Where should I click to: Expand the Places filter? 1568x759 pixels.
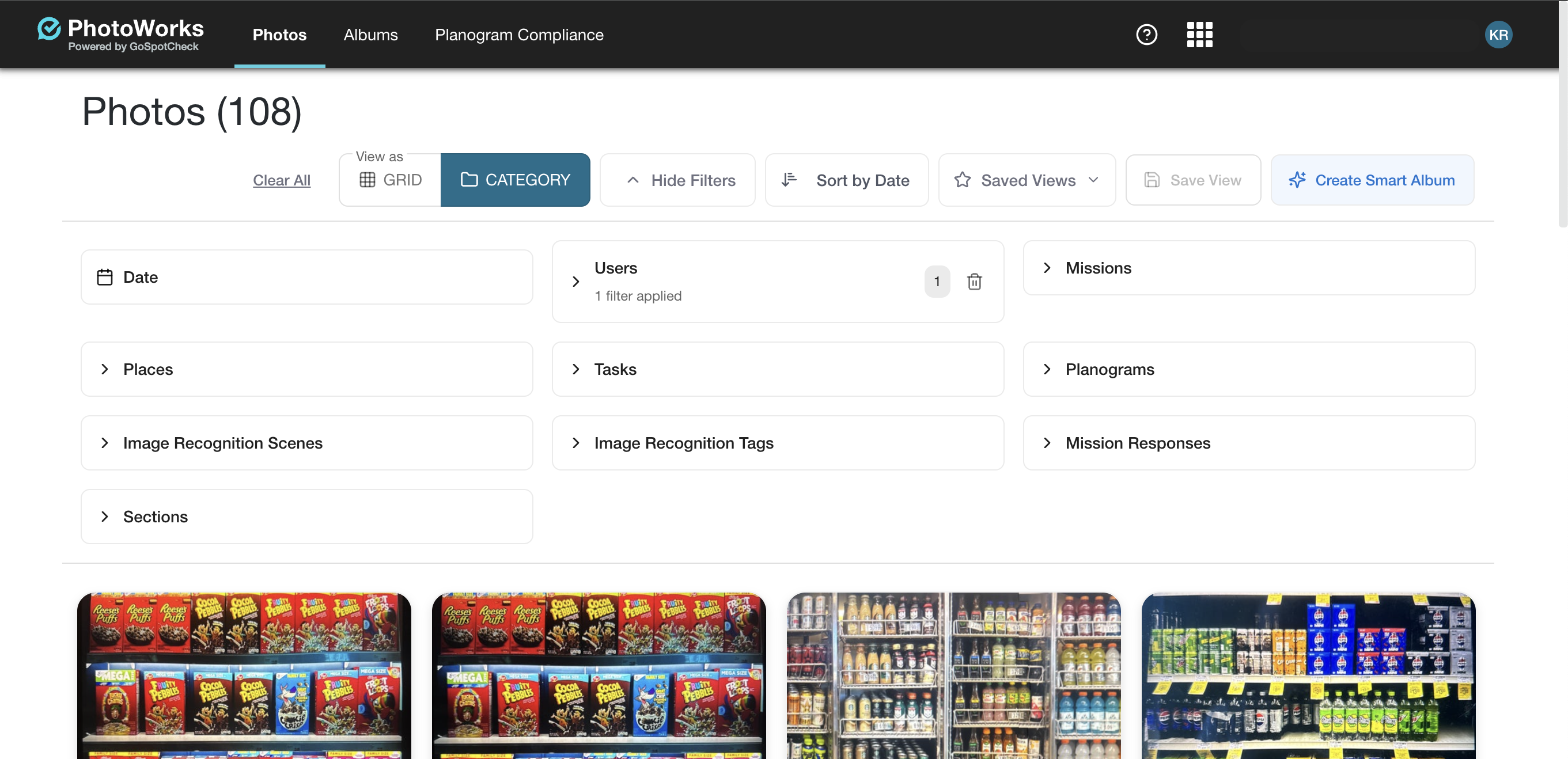point(307,369)
